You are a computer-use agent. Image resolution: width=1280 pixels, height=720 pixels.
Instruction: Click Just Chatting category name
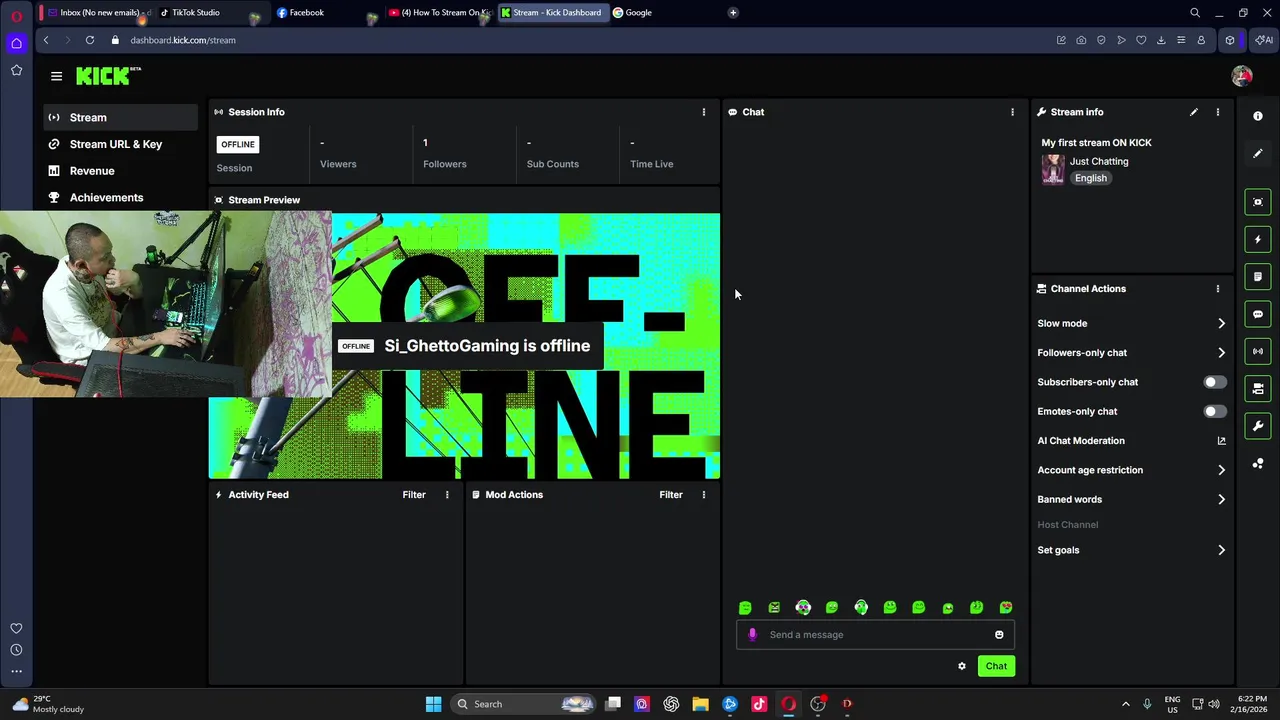(1099, 161)
